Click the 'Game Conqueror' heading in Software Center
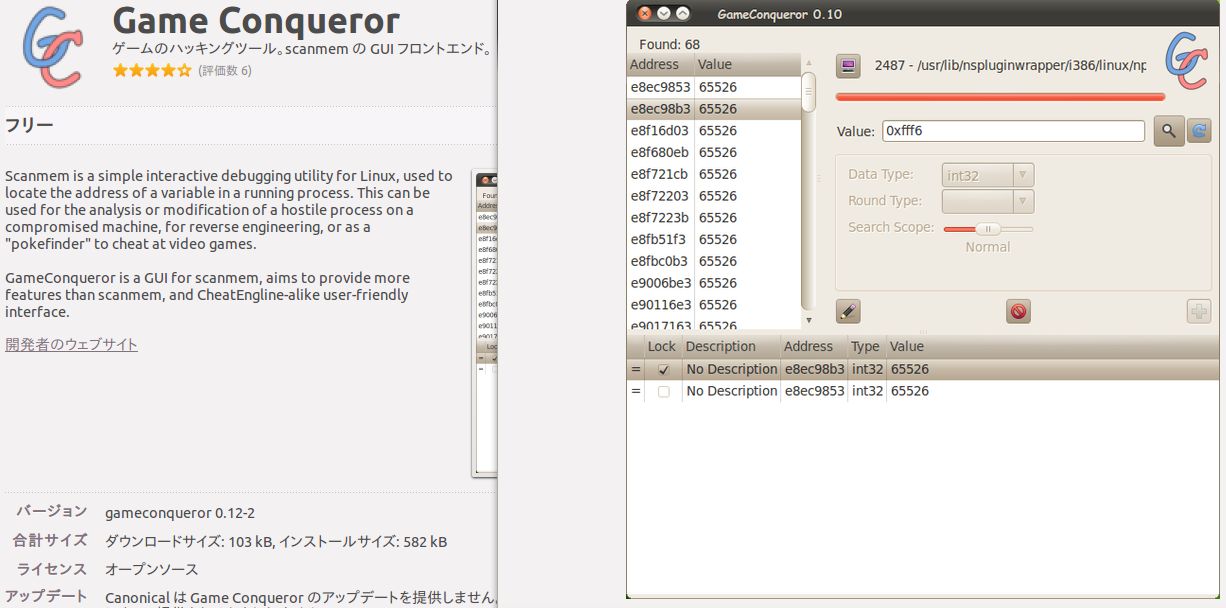This screenshot has height=608, width=1226. coord(256,20)
